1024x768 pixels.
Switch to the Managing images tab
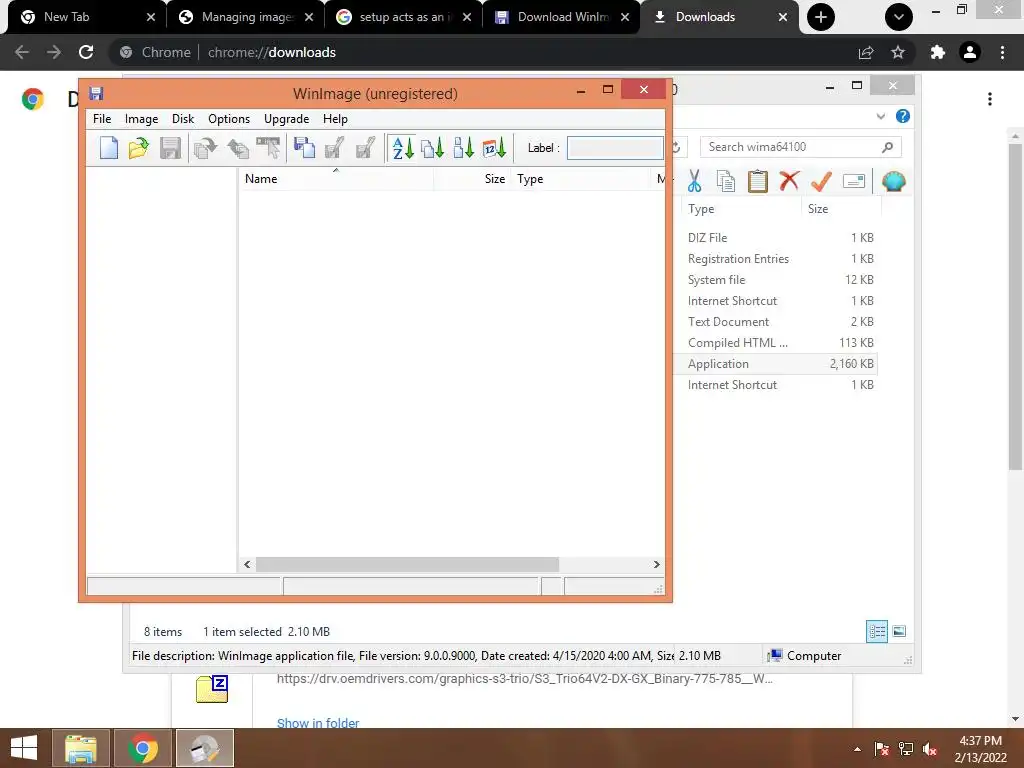point(246,17)
